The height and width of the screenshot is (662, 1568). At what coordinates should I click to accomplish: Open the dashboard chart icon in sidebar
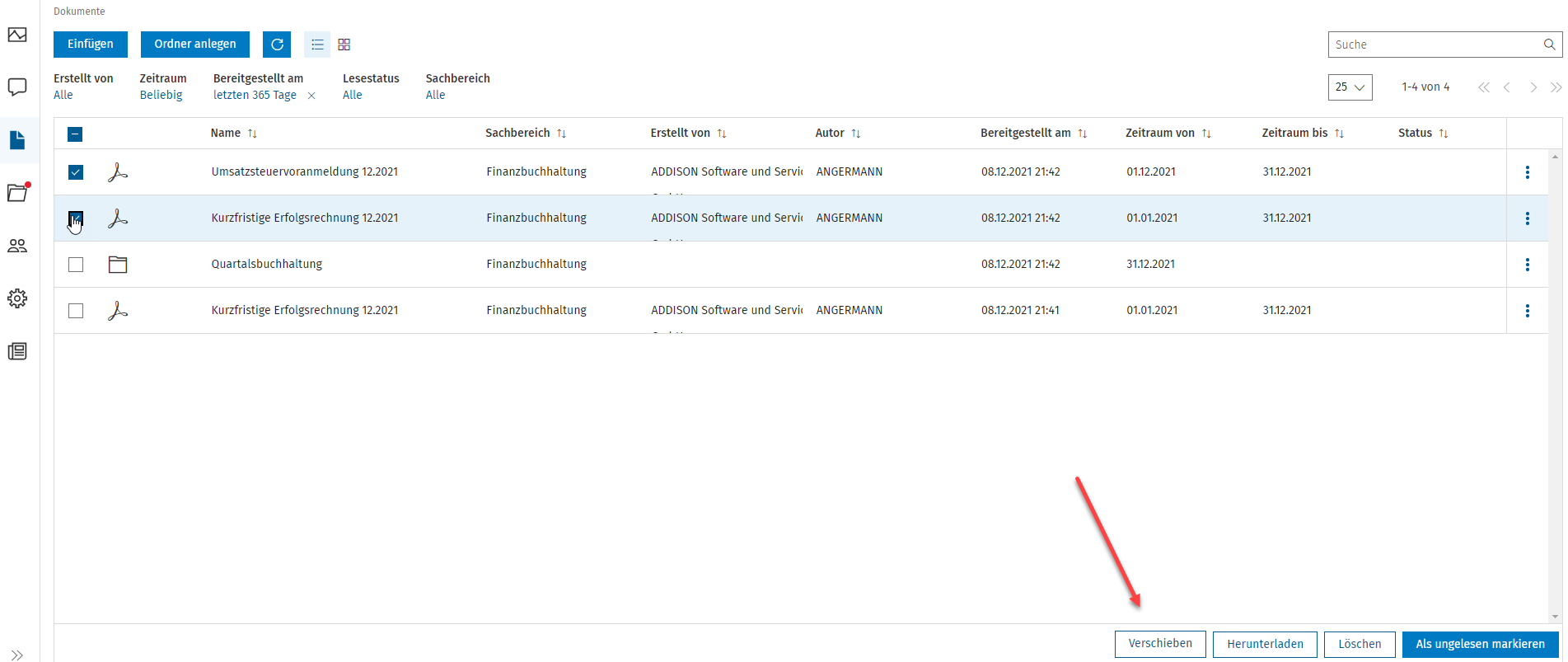click(x=17, y=35)
